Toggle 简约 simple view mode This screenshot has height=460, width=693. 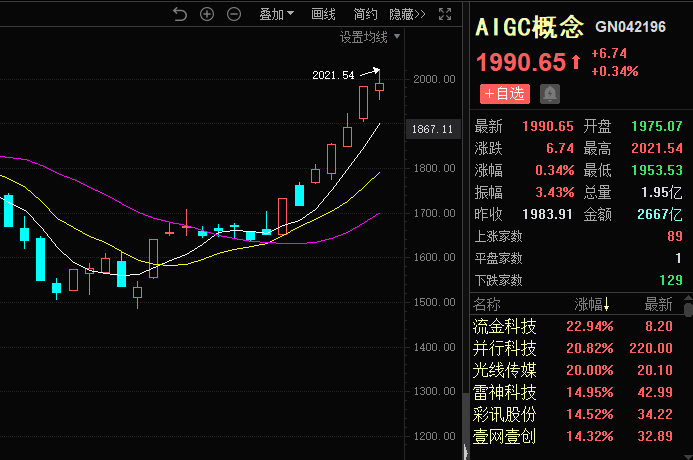pyautogui.click(x=366, y=14)
